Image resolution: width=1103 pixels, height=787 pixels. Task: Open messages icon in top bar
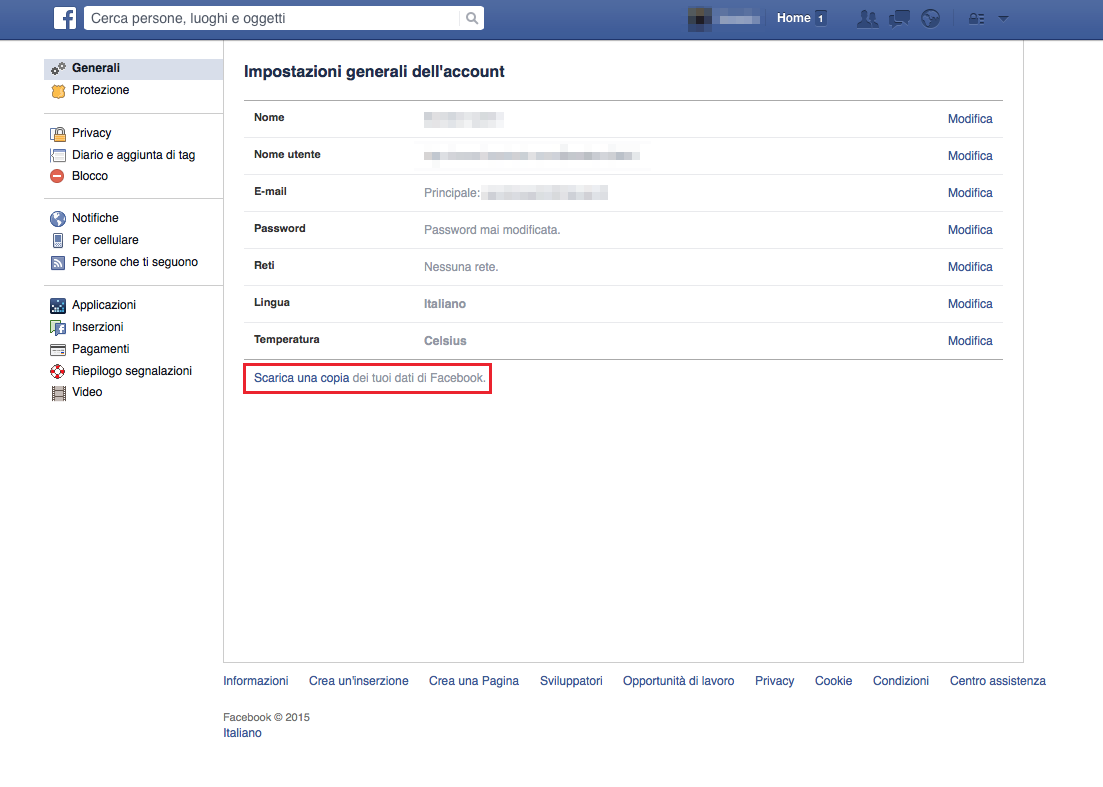click(899, 18)
